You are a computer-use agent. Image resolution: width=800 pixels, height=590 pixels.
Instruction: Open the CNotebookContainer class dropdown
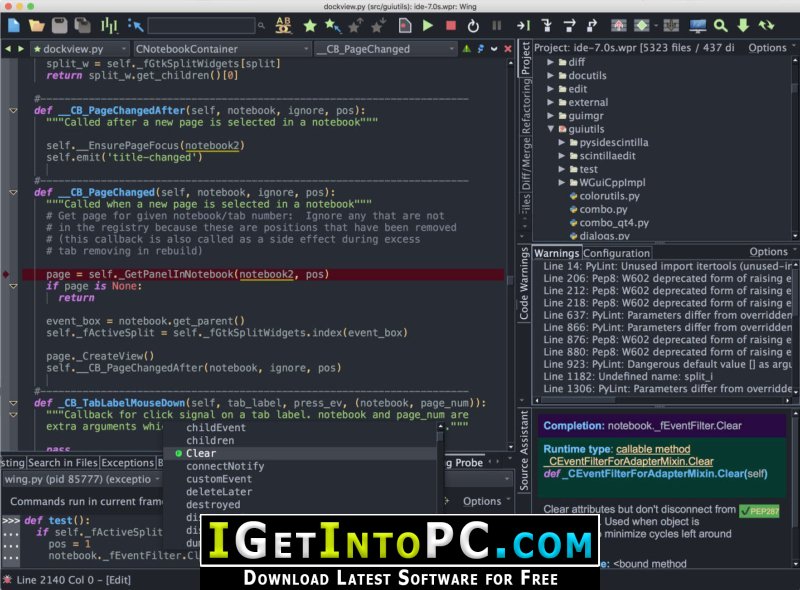(222, 49)
